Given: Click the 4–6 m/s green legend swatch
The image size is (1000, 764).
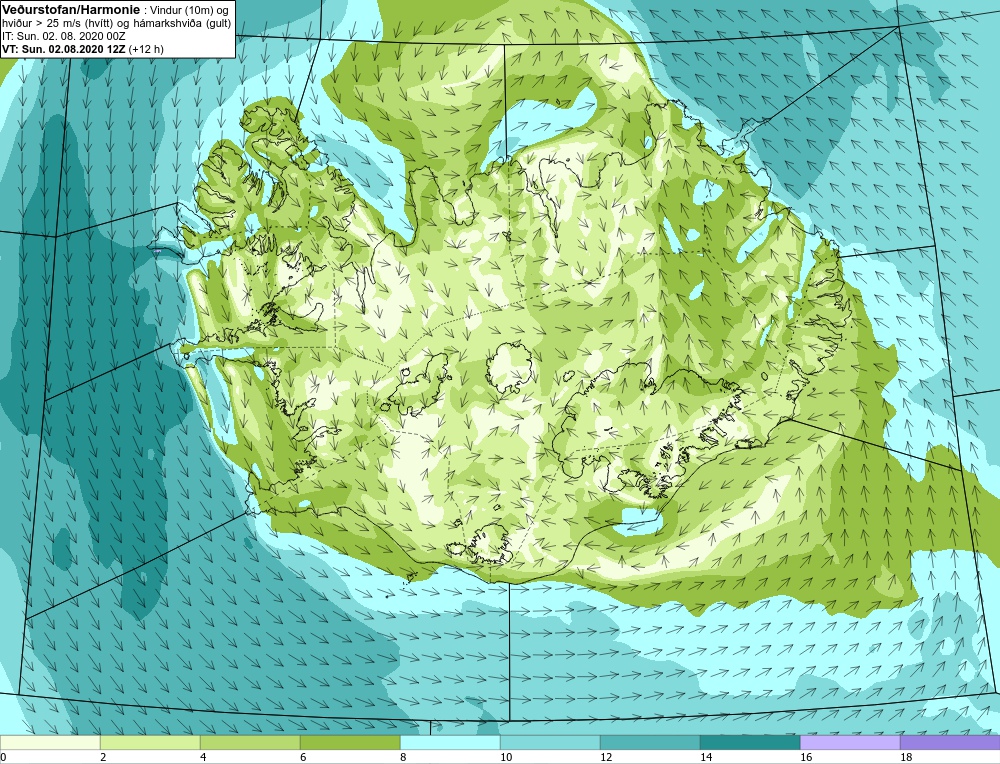Looking at the screenshot, I should 250,742.
